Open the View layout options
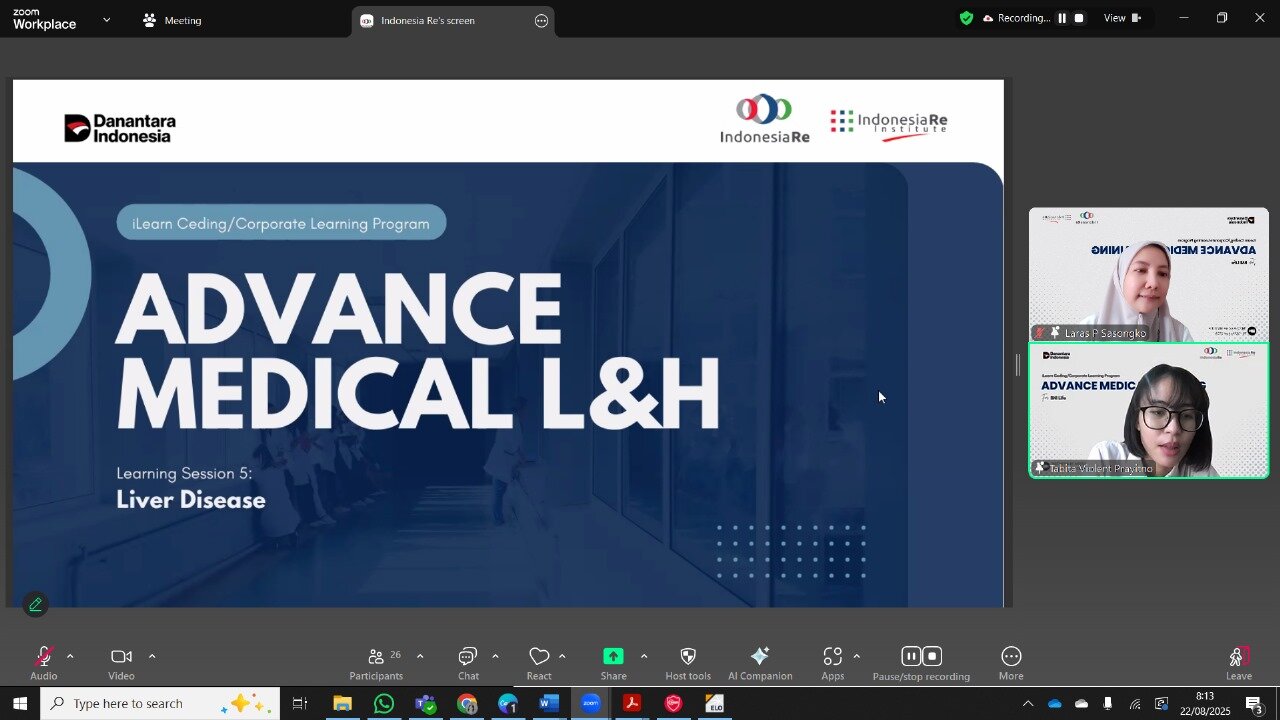 [1121, 18]
